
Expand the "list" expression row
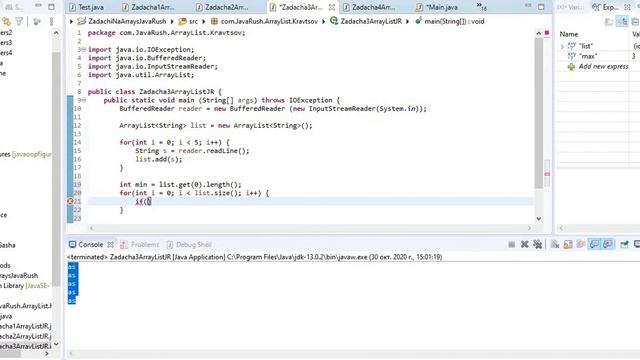coord(562,47)
